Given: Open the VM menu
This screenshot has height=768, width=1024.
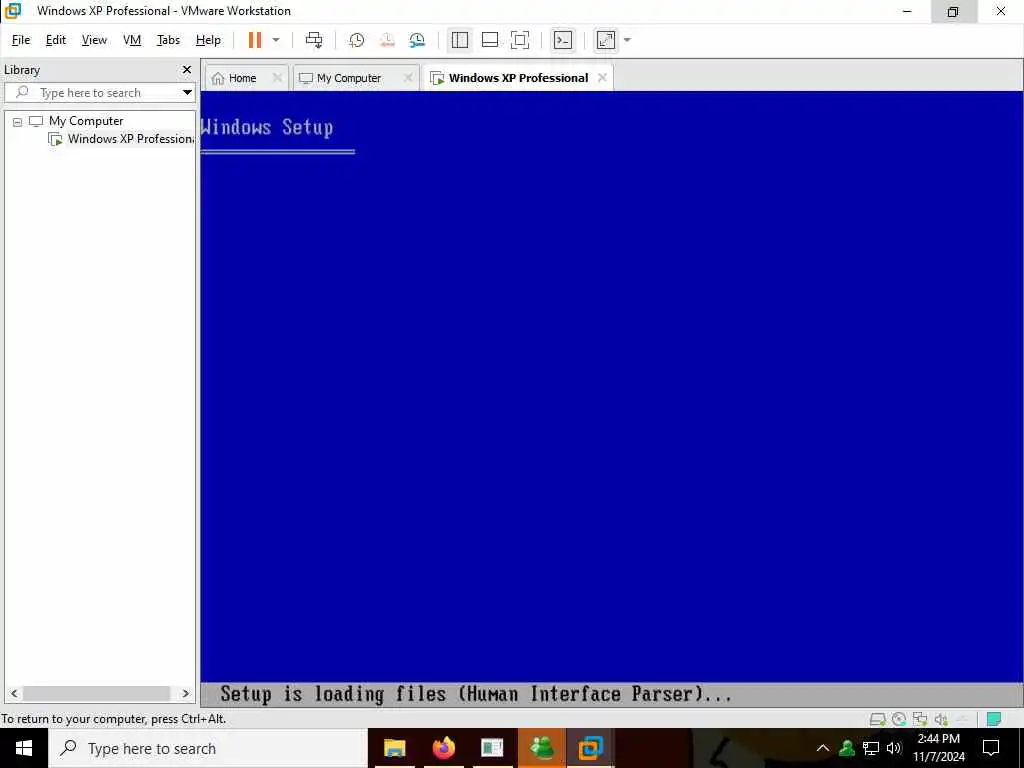Looking at the screenshot, I should coord(132,40).
